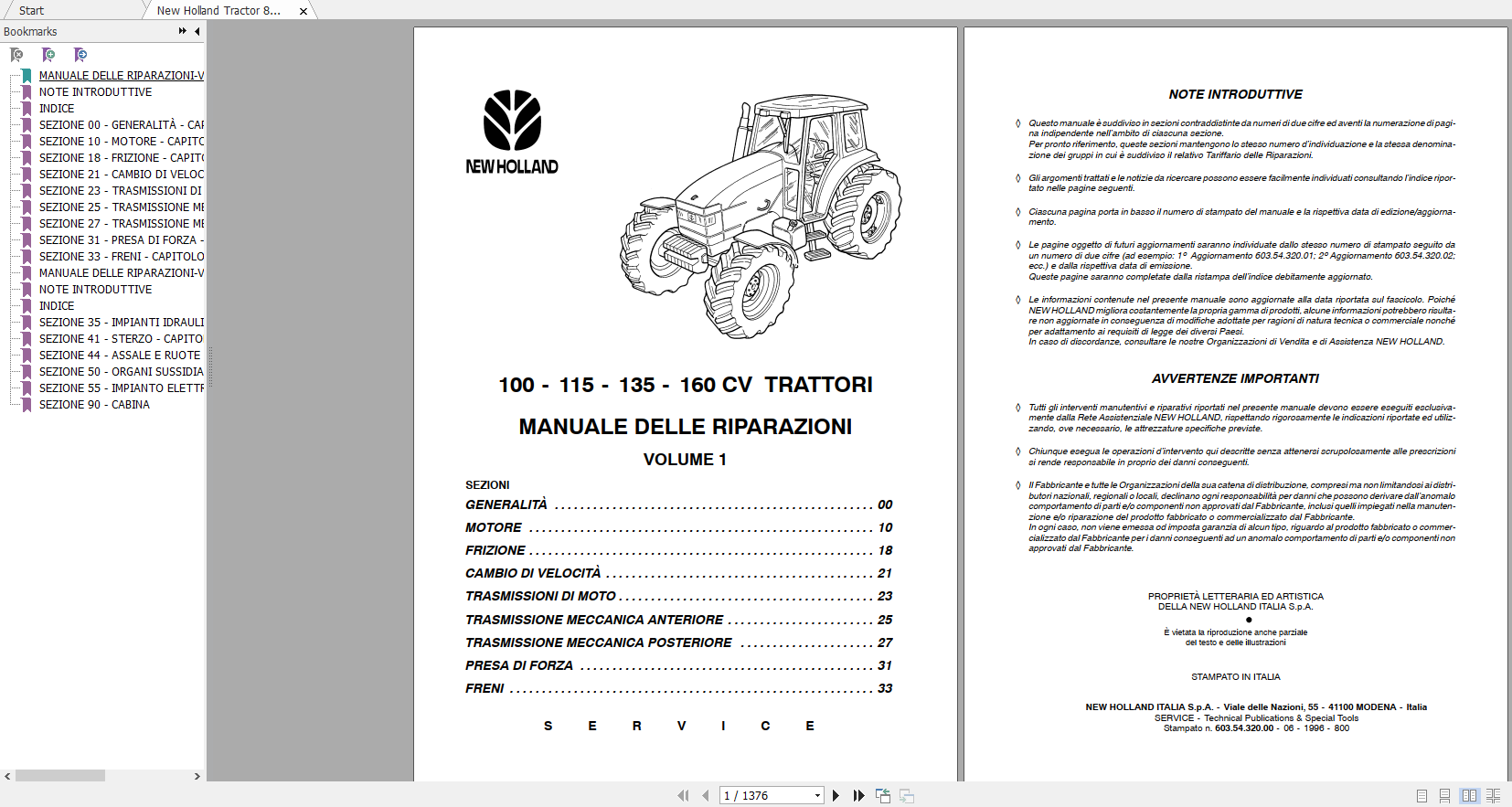Click bookmark icon beside SEZIONE 18 - FRIZIONE
The height and width of the screenshot is (807, 1512).
coord(27,158)
